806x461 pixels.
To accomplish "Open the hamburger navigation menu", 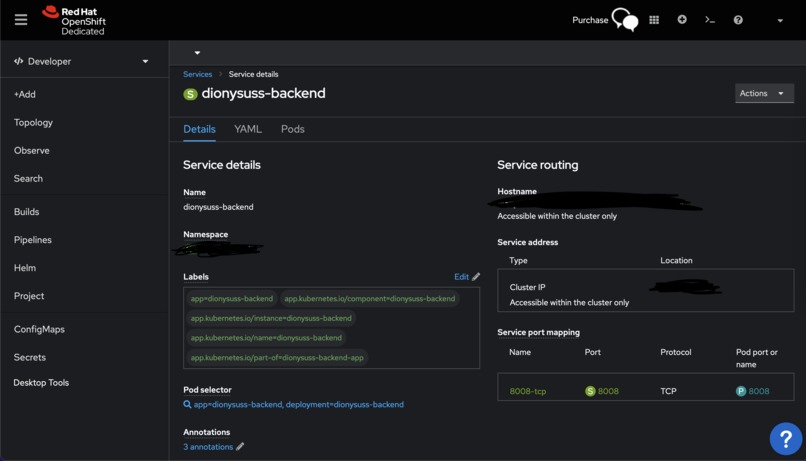I will coord(21,20).
